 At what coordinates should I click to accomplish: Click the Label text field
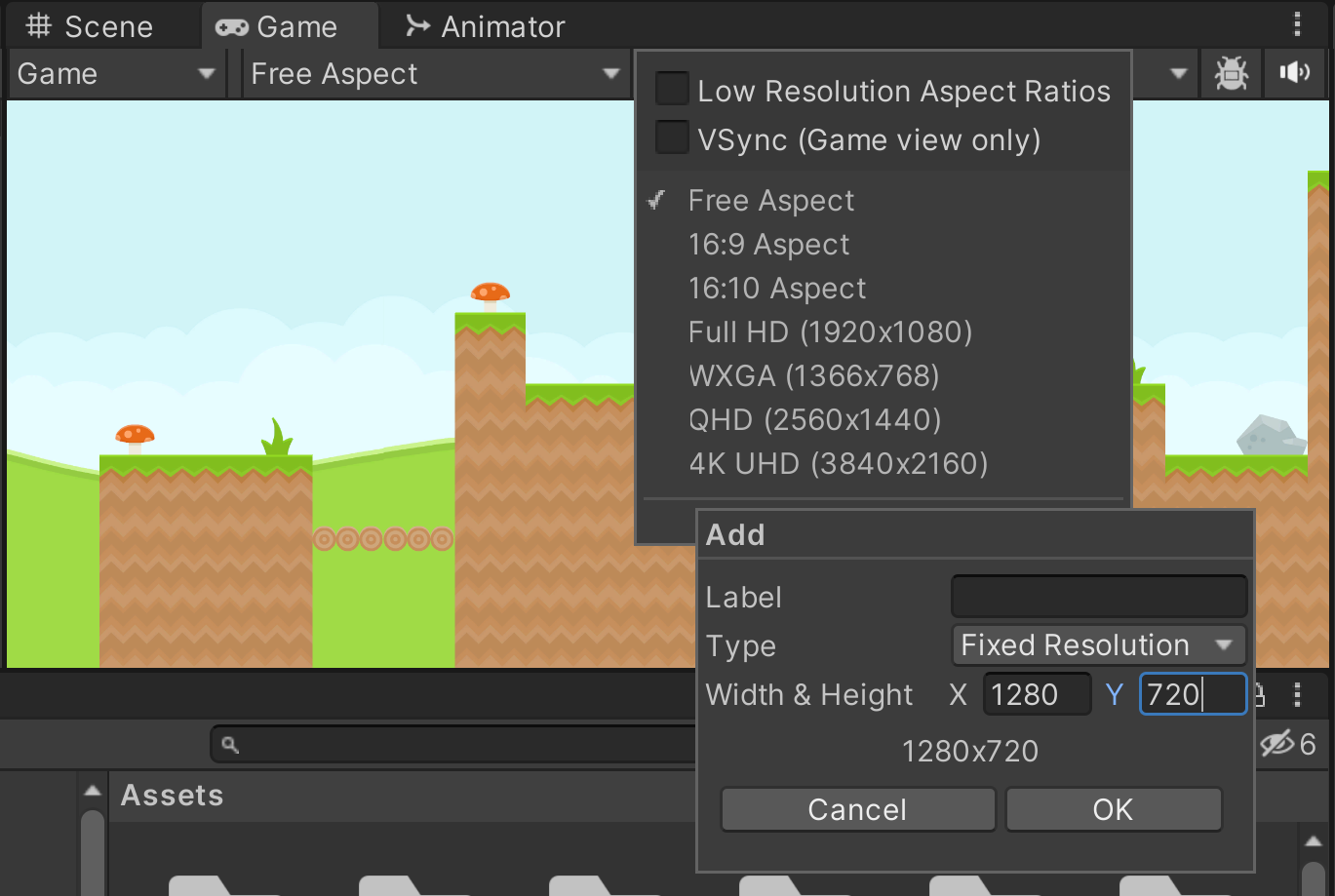(x=1099, y=597)
